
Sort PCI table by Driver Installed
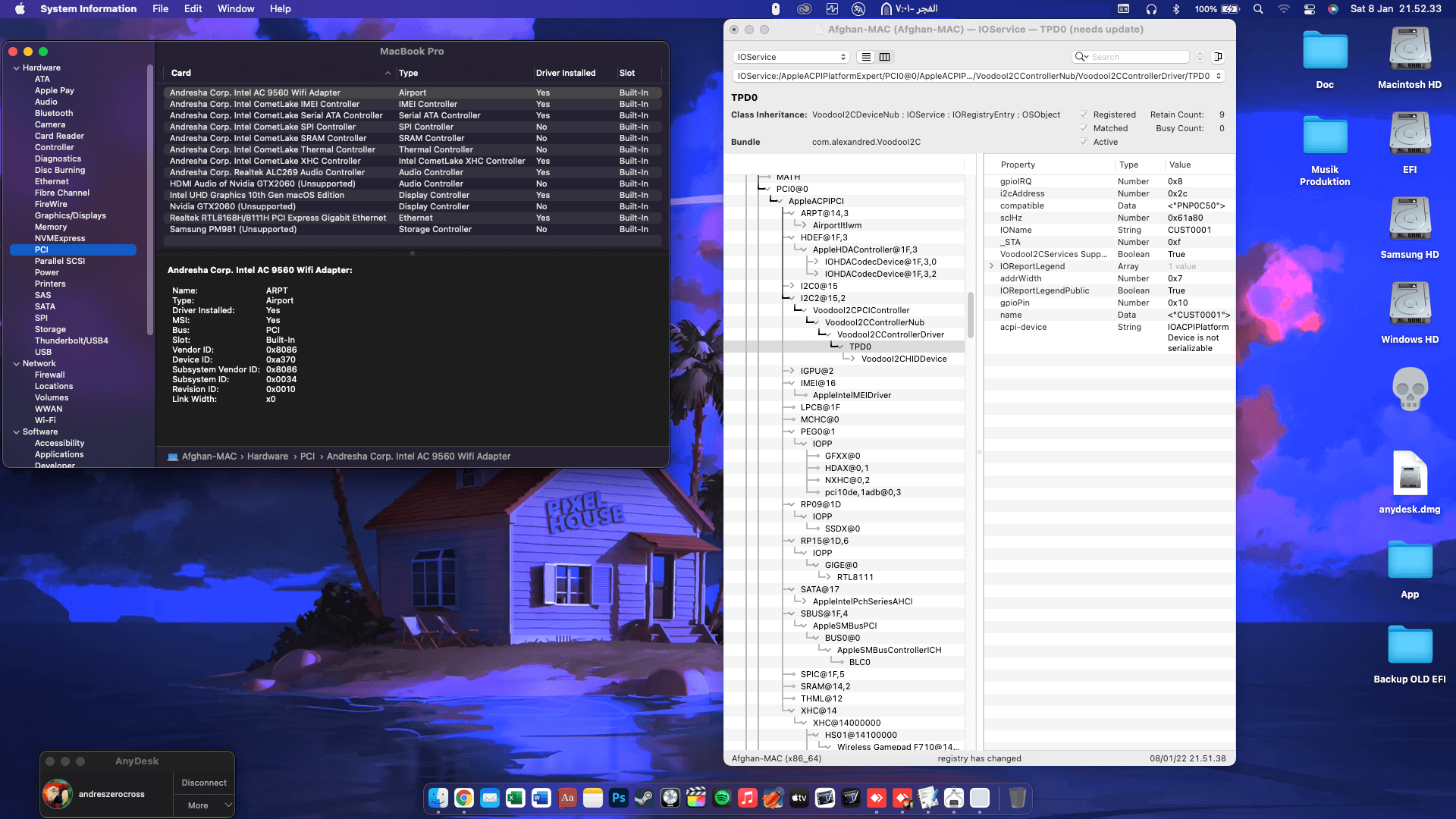pos(573,73)
